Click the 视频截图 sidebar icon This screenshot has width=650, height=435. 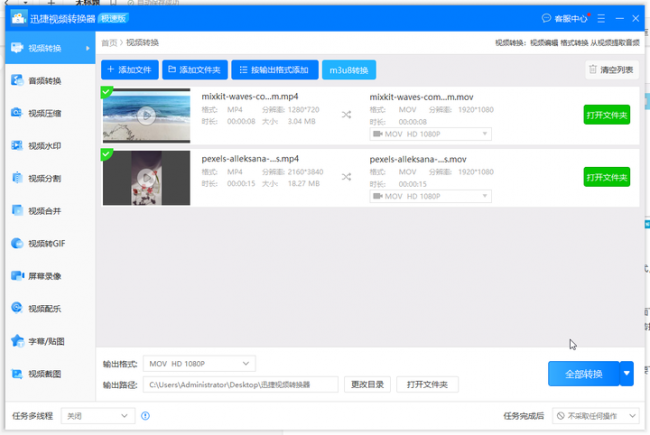[17, 374]
